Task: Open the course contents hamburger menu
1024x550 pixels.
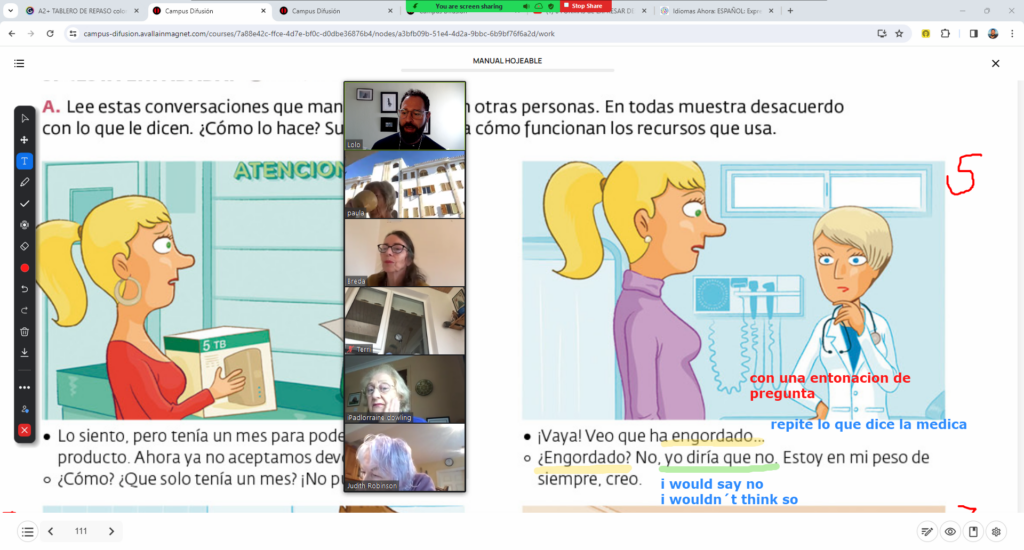Action: tap(19, 63)
